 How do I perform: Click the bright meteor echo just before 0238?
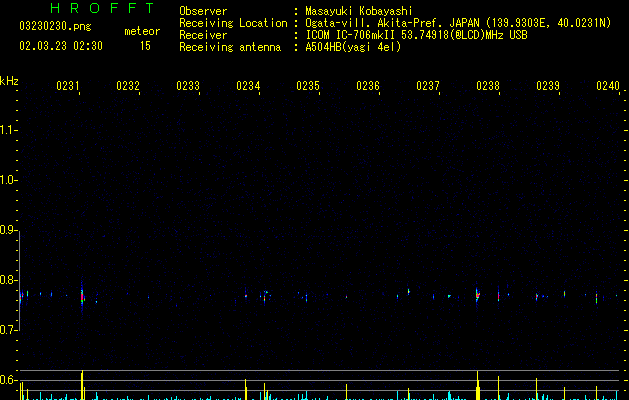coord(477,296)
